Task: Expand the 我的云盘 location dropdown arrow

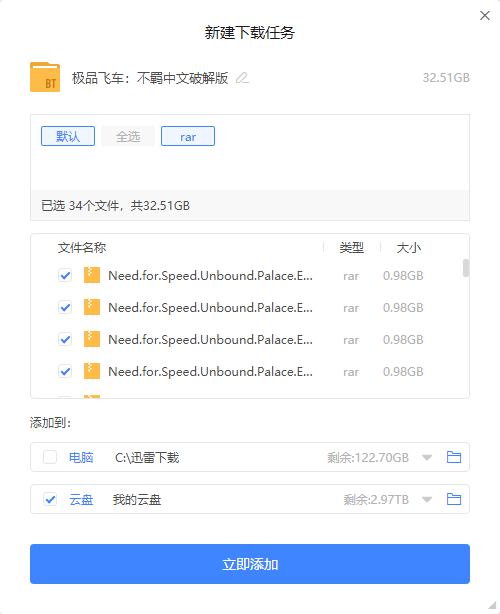Action: point(427,499)
